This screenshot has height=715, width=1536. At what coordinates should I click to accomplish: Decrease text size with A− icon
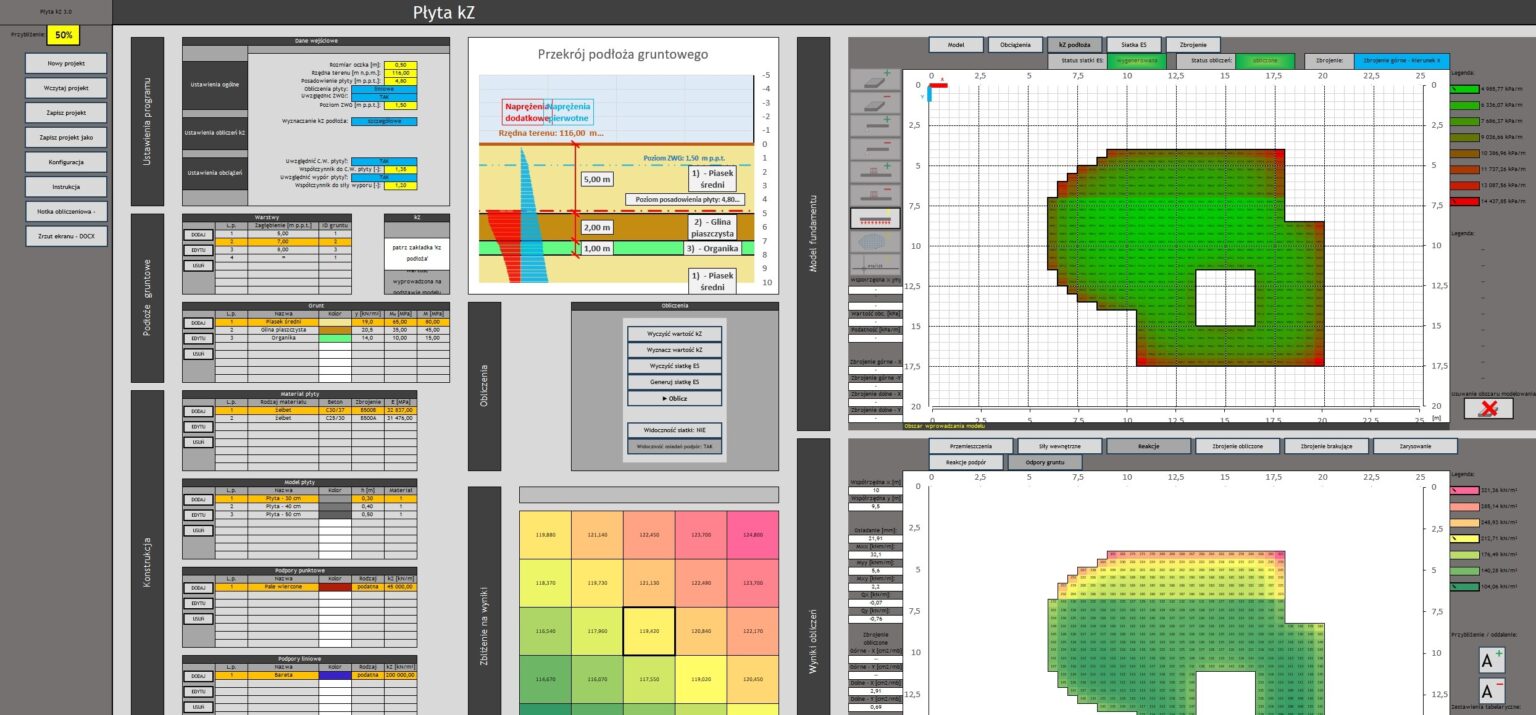(x=1492, y=692)
